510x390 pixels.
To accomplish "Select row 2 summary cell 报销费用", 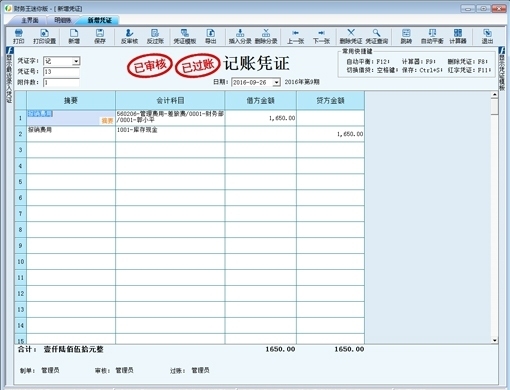I will pos(71,134).
